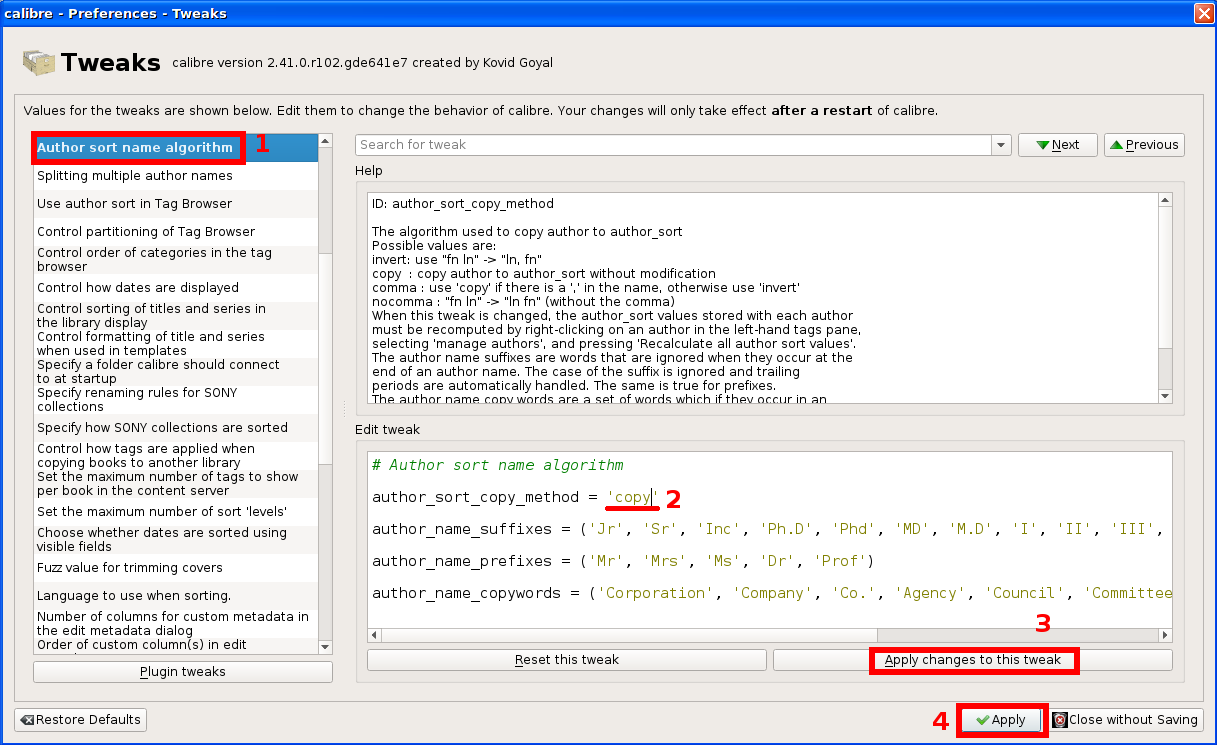Select Control partitioning of Tag Browser
Viewport: 1217px width, 745px height.
click(x=175, y=231)
